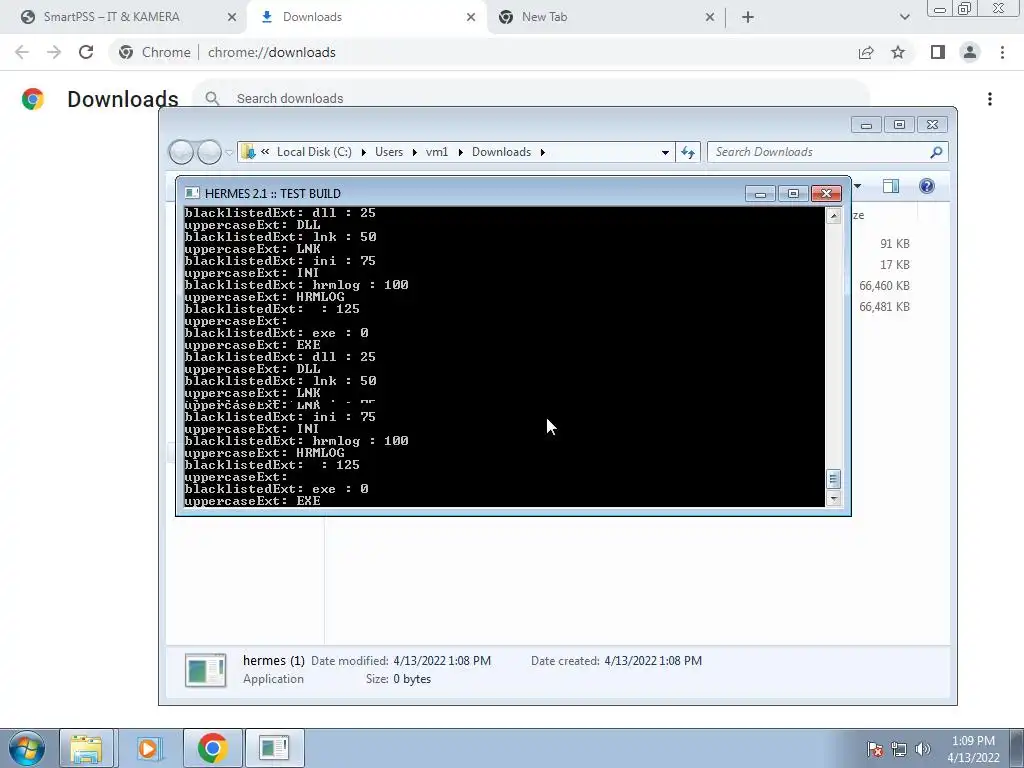Toggle Chrome side panel icon
This screenshot has height=768, width=1024.
[938, 52]
